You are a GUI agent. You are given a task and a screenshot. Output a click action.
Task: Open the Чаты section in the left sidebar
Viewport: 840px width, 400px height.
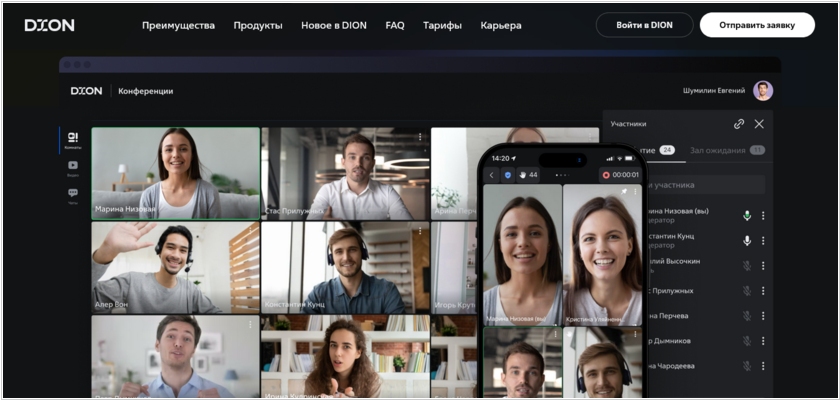coord(73,196)
